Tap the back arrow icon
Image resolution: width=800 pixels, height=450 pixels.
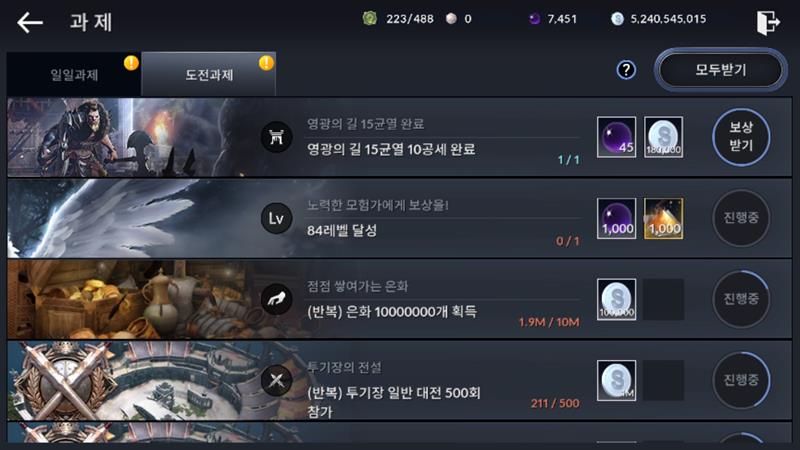[30, 22]
